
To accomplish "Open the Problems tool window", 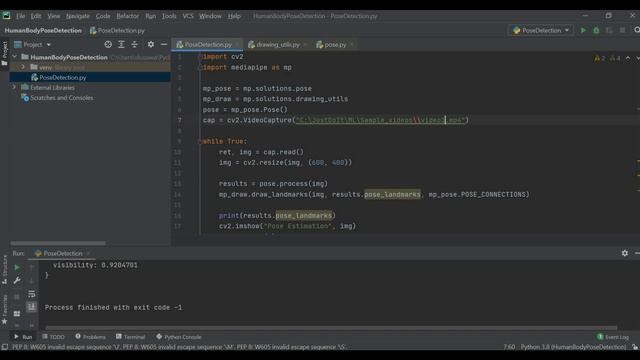I will tap(90, 337).
